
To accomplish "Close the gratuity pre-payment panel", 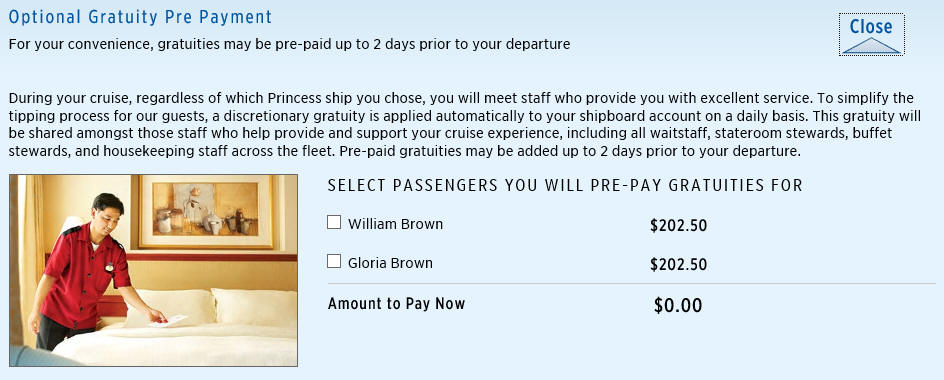I will tap(871, 34).
